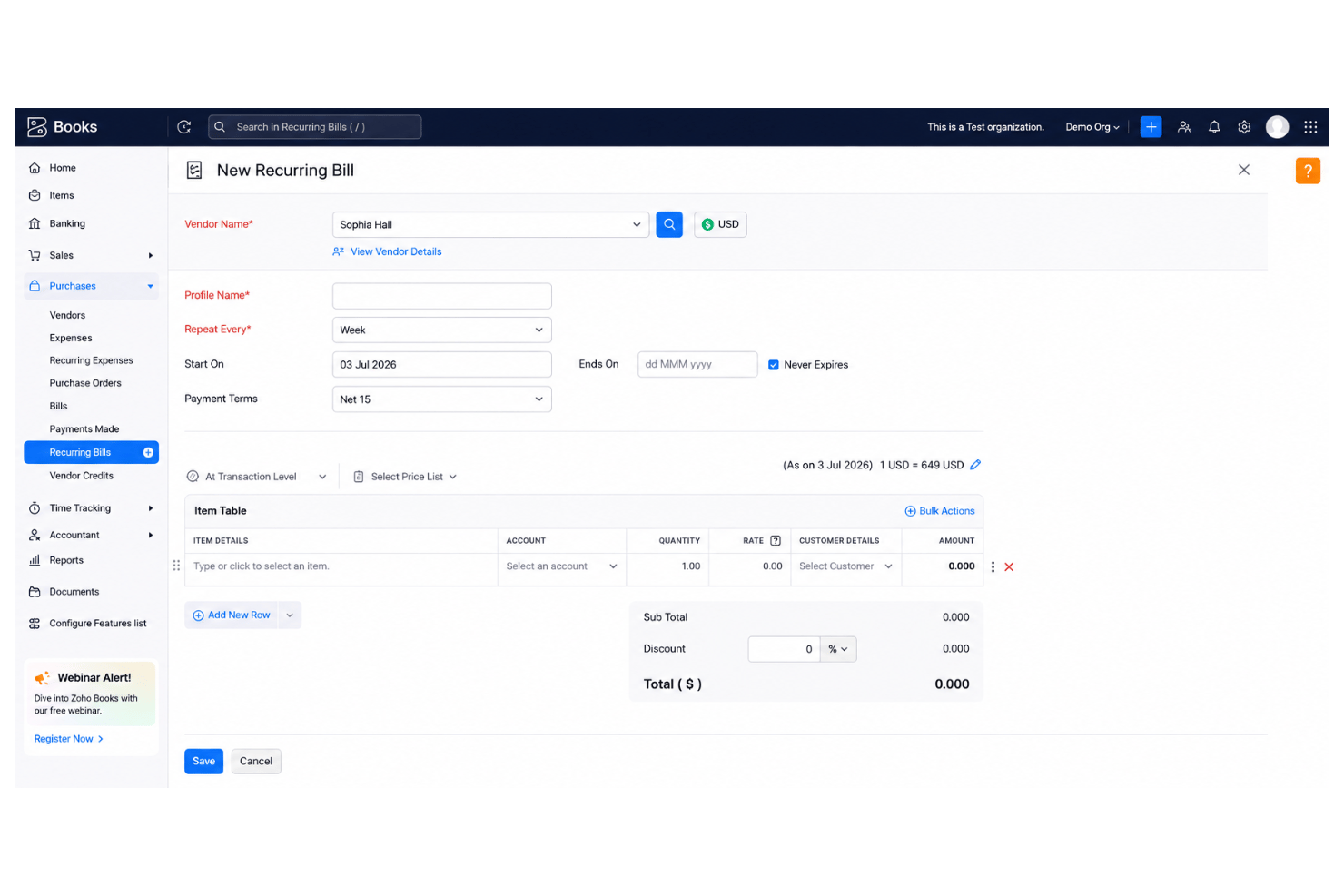This screenshot has width=1344, height=896.
Task: Open the Select Customer dropdown
Action: [x=845, y=566]
